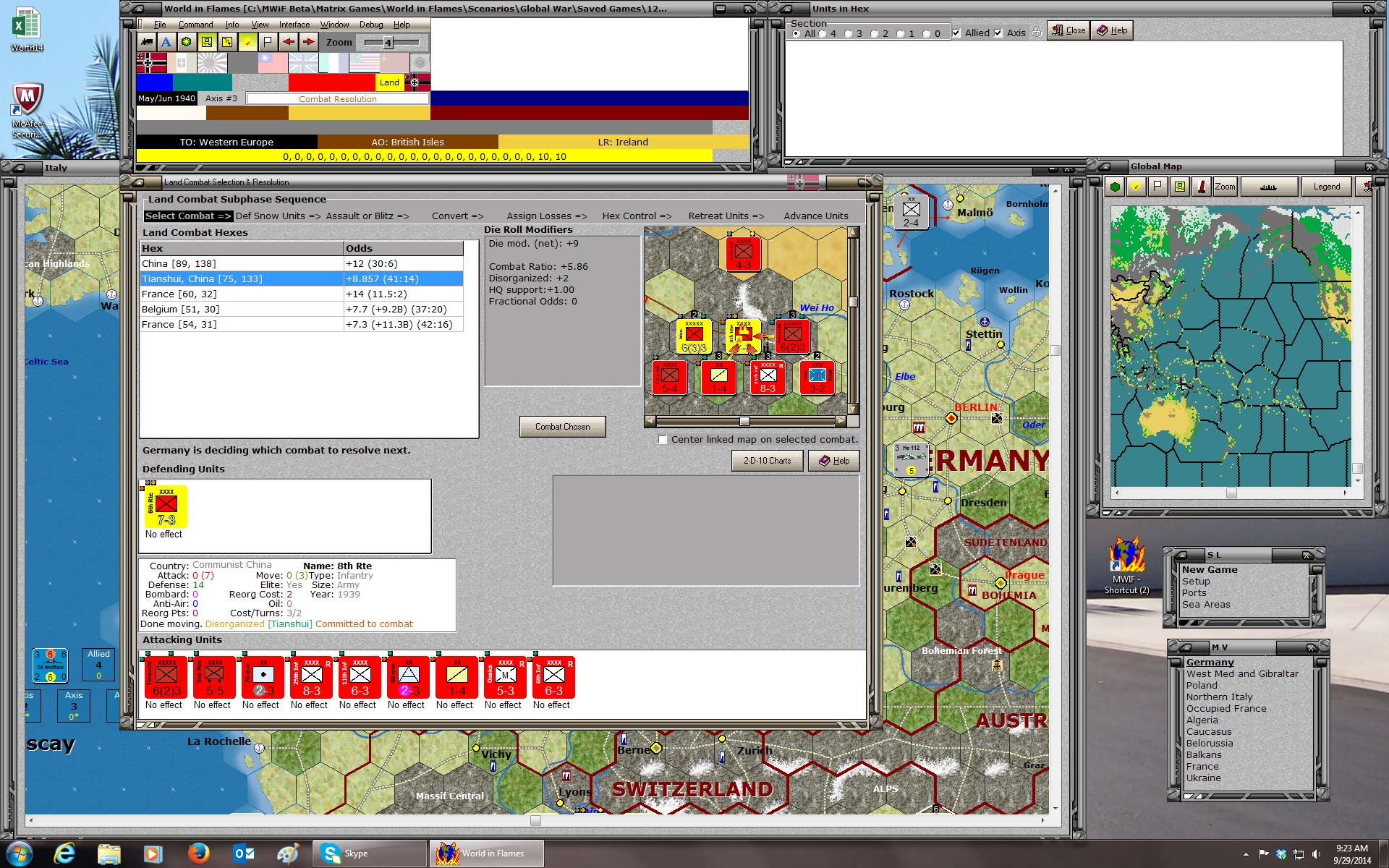Select Sea Areas in the S L list
1389x868 pixels.
[1206, 605]
